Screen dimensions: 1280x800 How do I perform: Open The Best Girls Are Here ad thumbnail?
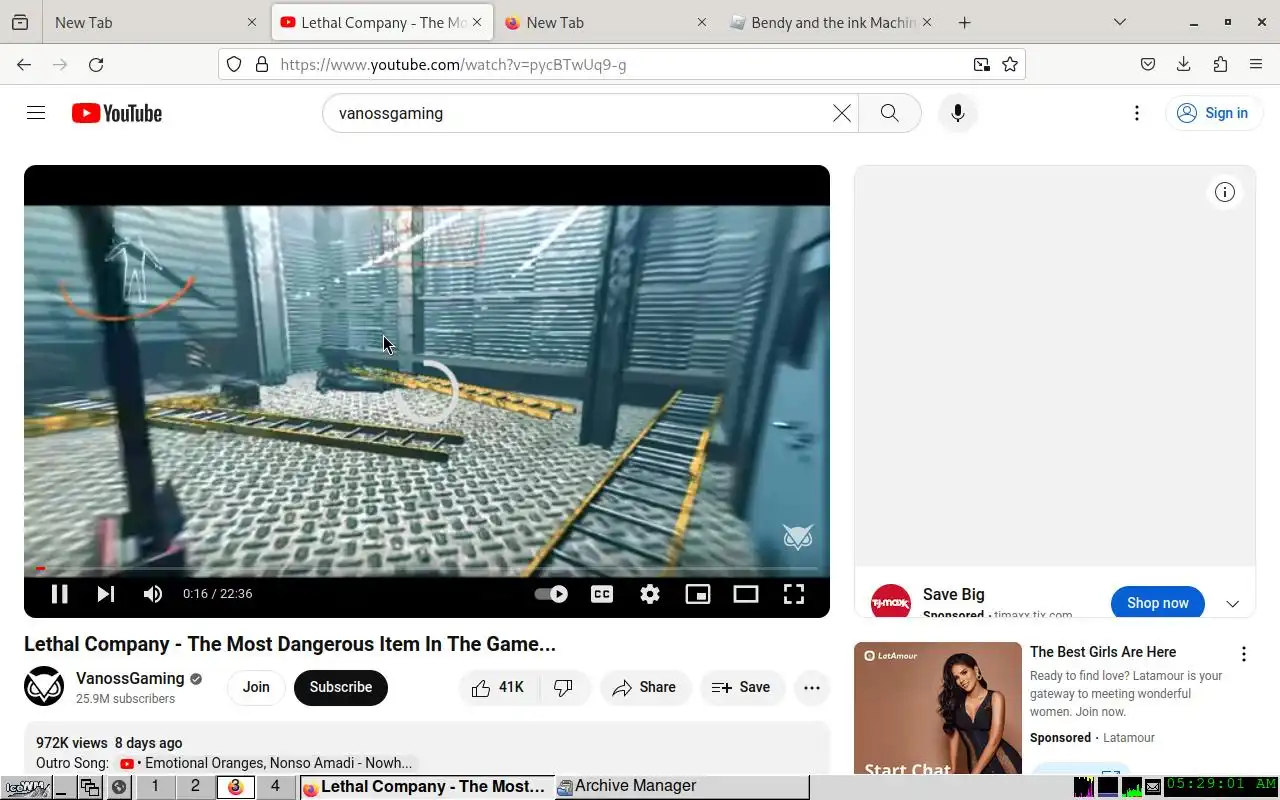[938, 708]
